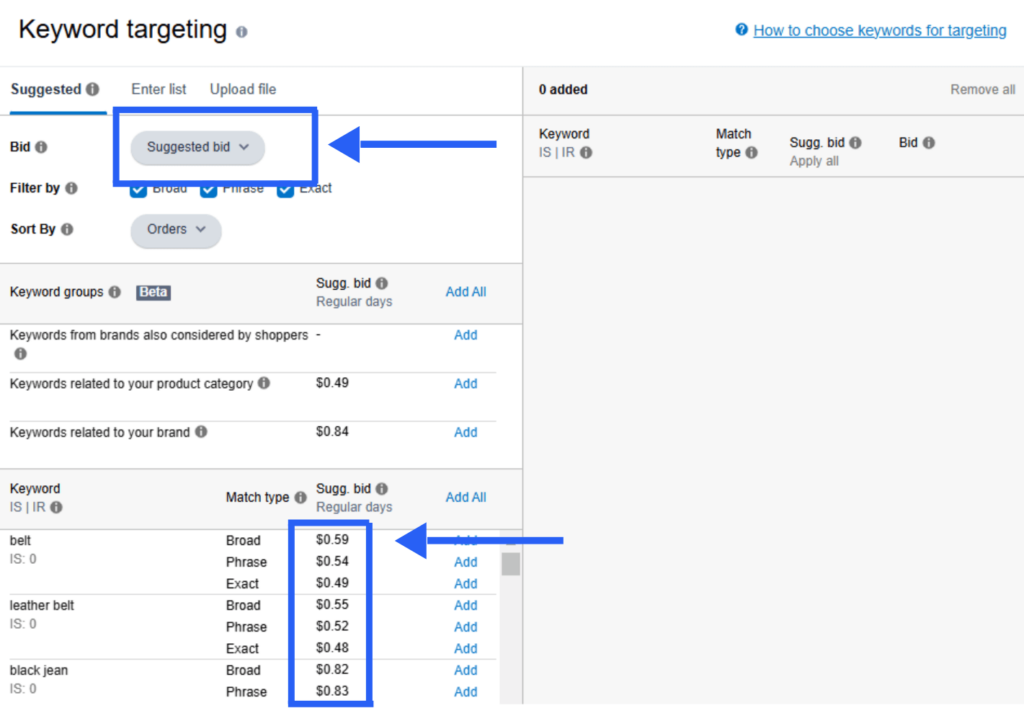
Task: Click info icon next to Match type in right panel
Action: (x=751, y=153)
